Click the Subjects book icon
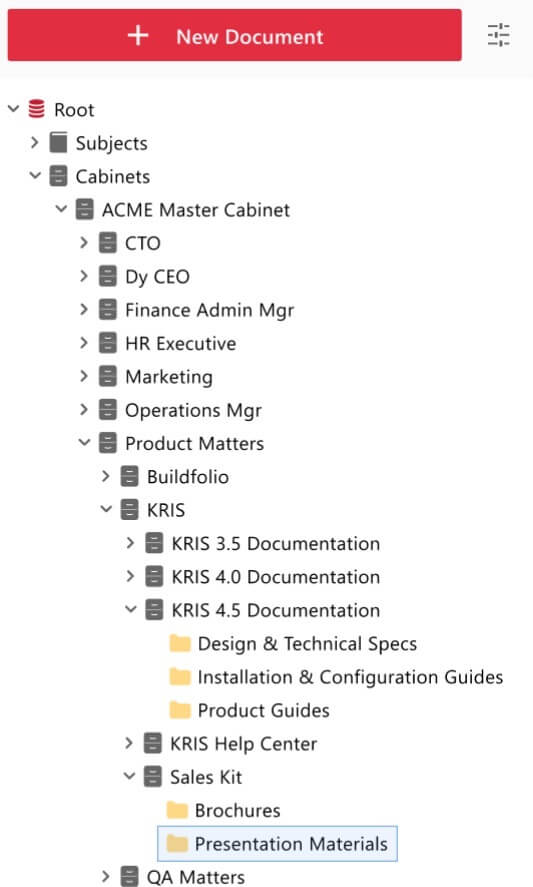The image size is (533, 887). click(58, 143)
